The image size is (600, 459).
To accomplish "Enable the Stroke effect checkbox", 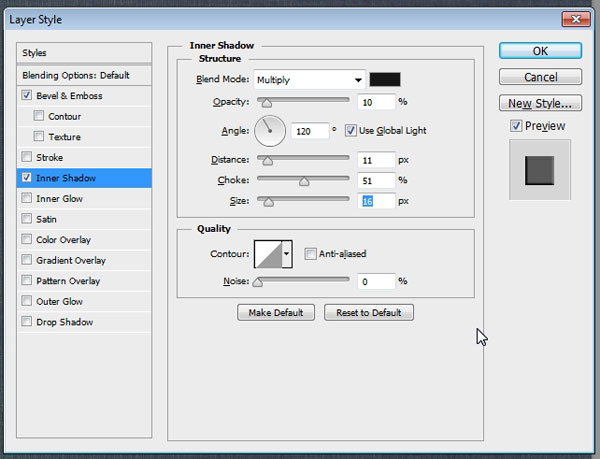I will click(x=26, y=157).
